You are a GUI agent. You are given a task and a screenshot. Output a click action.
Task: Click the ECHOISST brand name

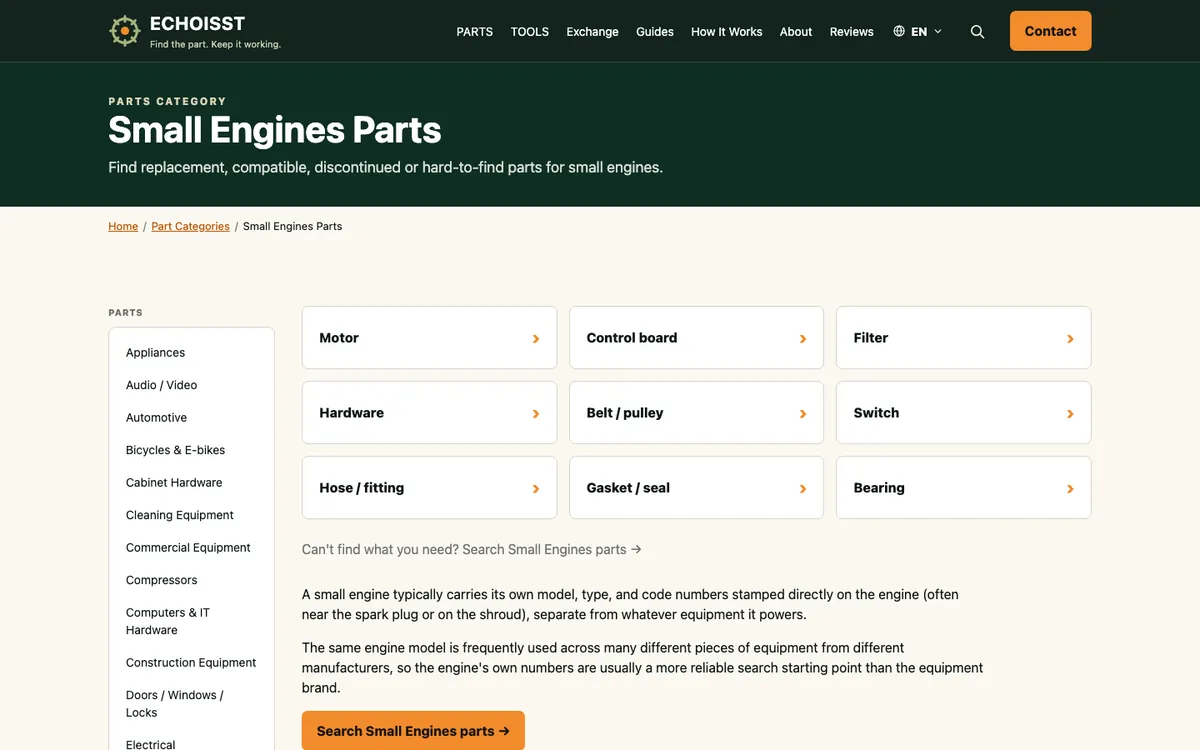[x=197, y=24]
